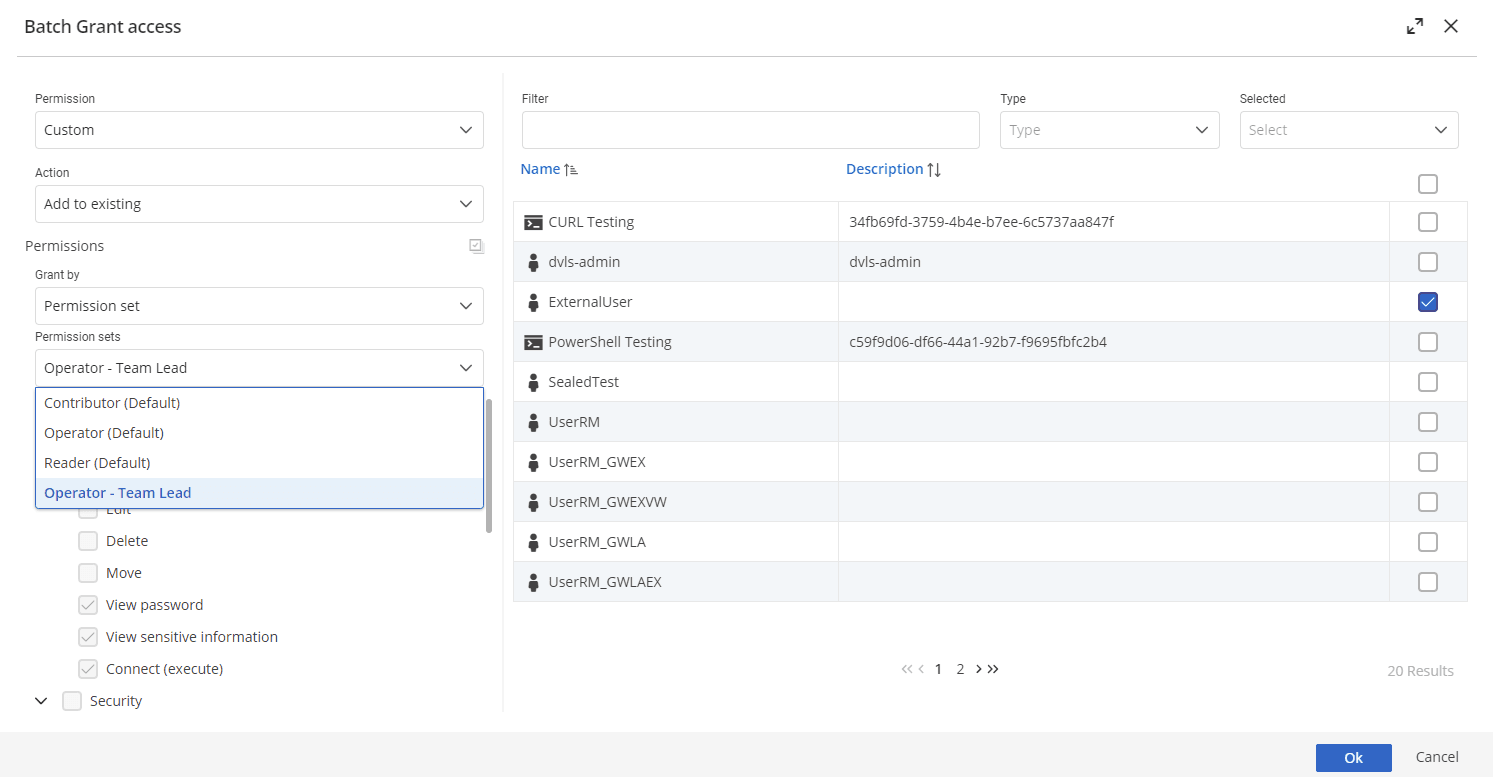Click the Description column sort icon

pos(932,168)
